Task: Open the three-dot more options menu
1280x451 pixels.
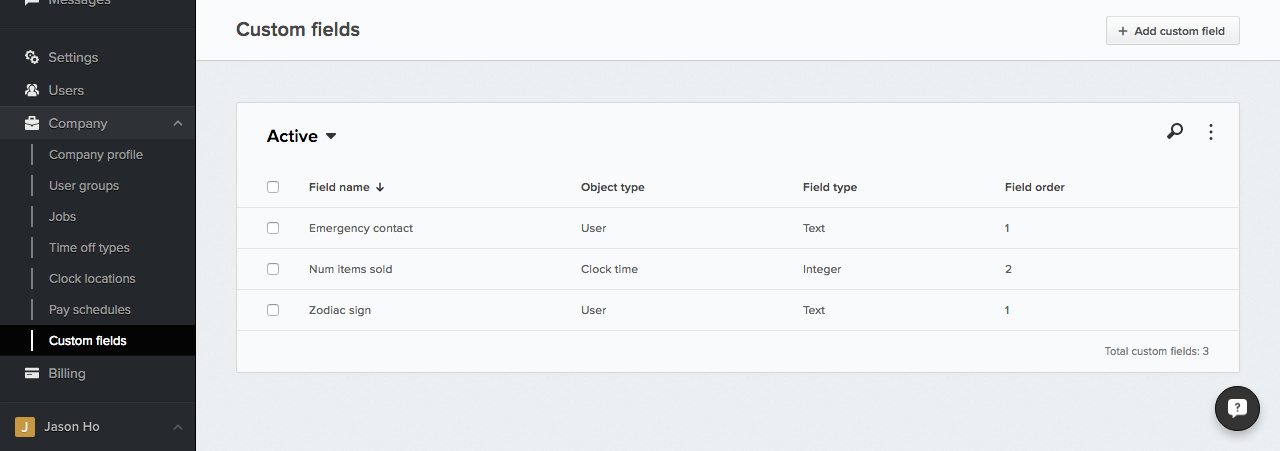Action: coord(1211,132)
